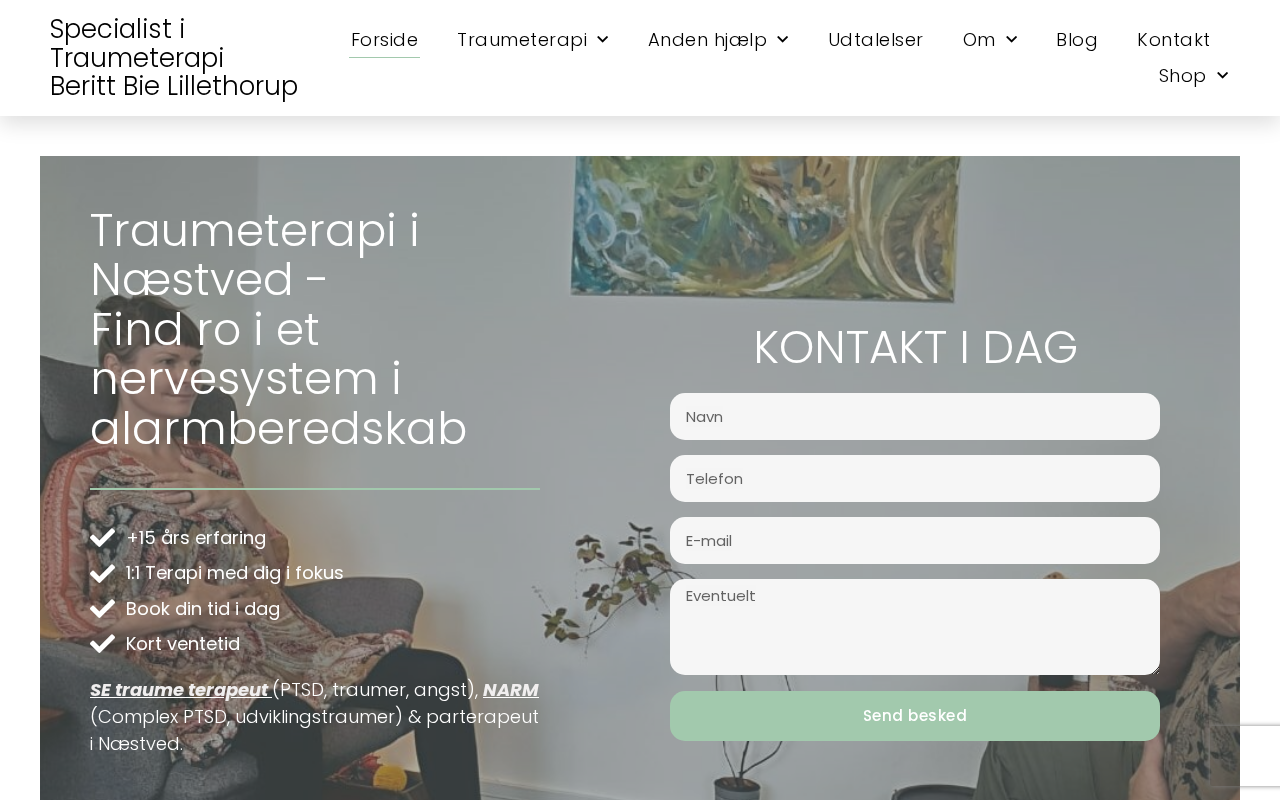Screen dimensions: 1280x800
Task: Follow the SE traume terapeut link
Action: coord(179,690)
